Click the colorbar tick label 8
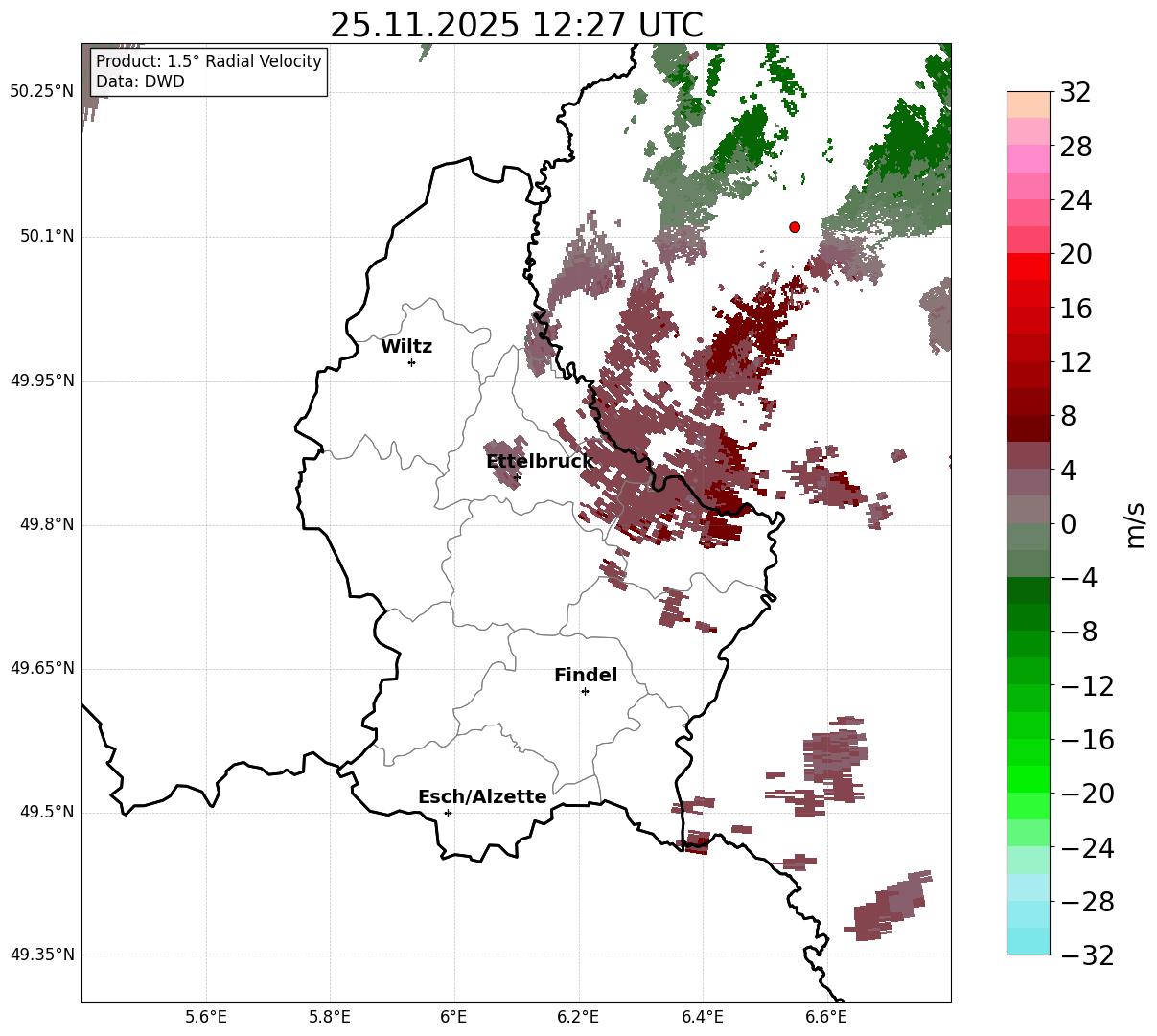The height and width of the screenshot is (1036, 1157). pyautogui.click(x=1068, y=417)
